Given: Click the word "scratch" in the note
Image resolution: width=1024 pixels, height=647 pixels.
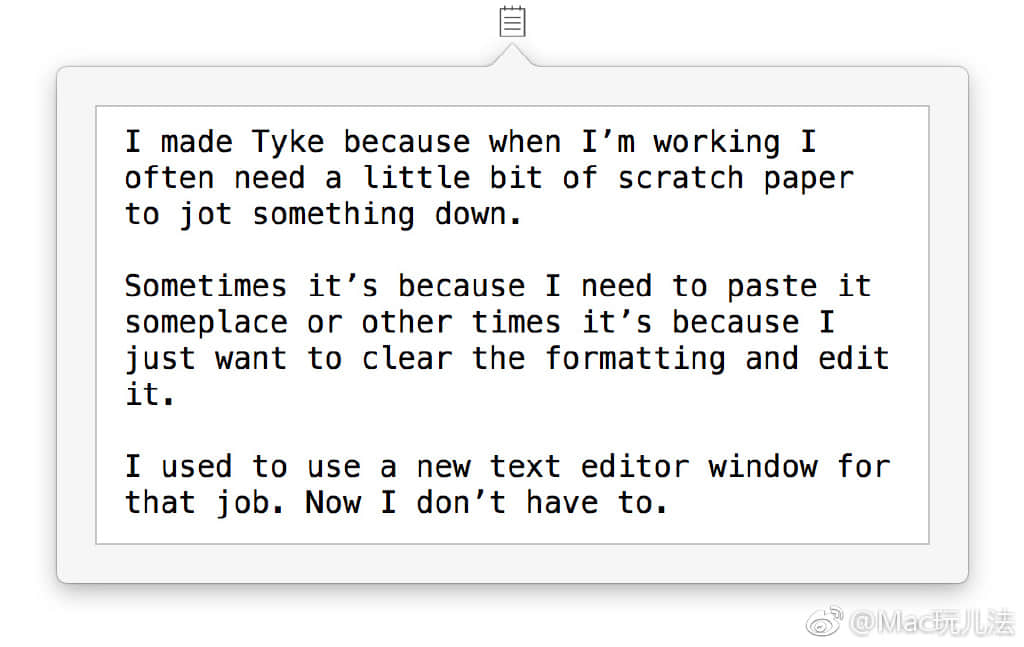Looking at the screenshot, I should click(680, 178).
